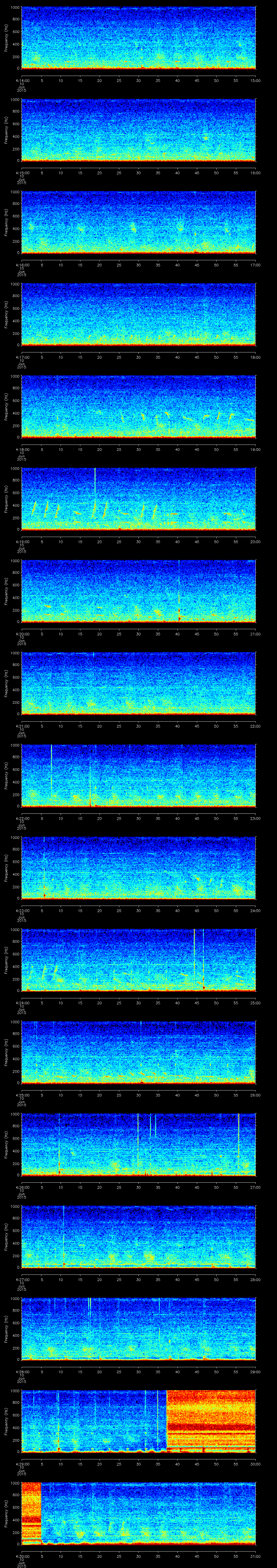The height and width of the screenshot is (1568, 277).
Task: Select the spectrogram panel starting at 4:15:00
Action: point(138,130)
